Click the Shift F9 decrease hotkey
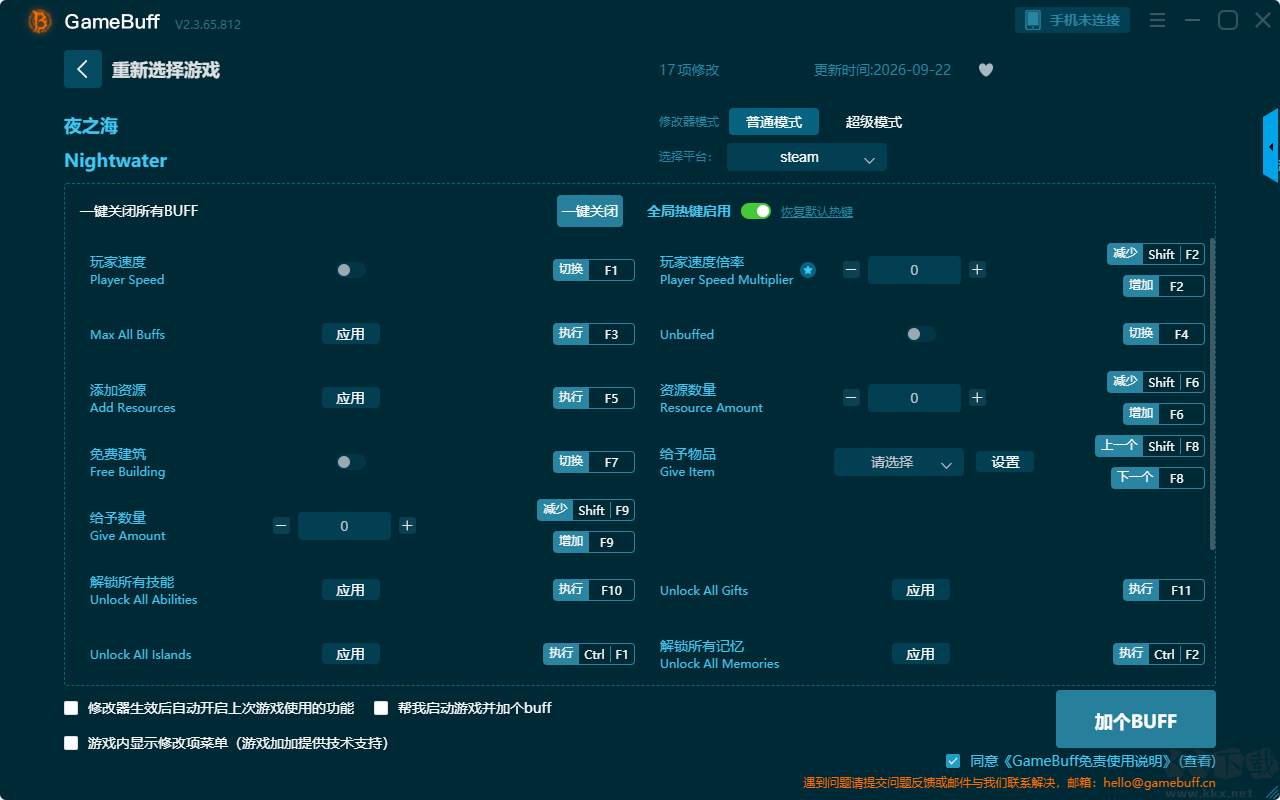This screenshot has width=1280, height=800. click(586, 510)
